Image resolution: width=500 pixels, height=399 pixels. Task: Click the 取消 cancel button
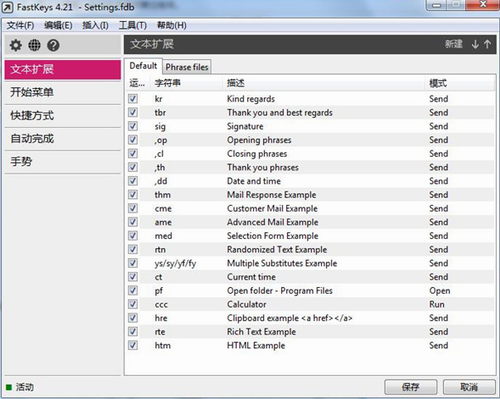(x=469, y=387)
